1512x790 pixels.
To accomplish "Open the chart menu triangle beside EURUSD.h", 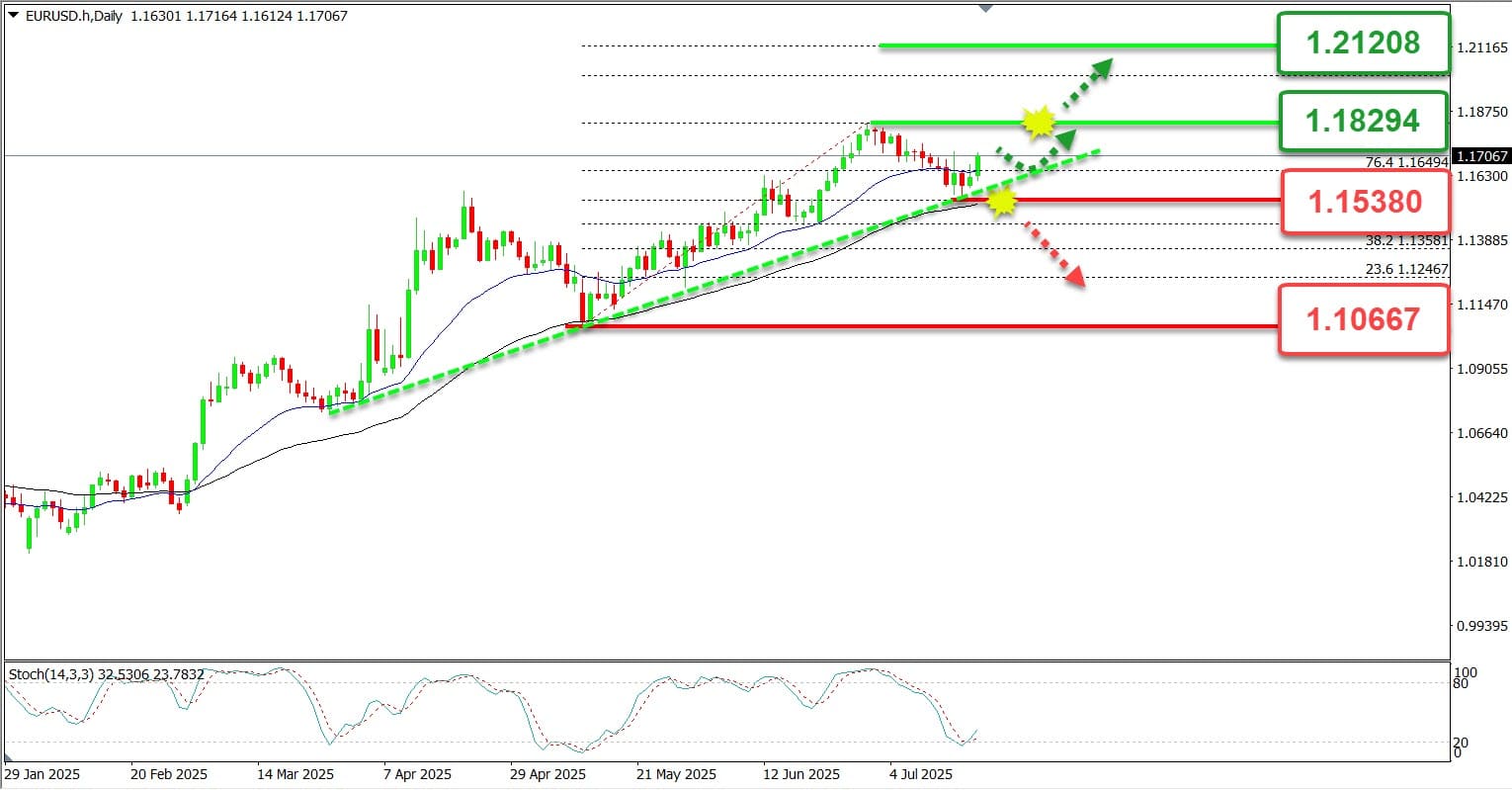I will click(13, 16).
